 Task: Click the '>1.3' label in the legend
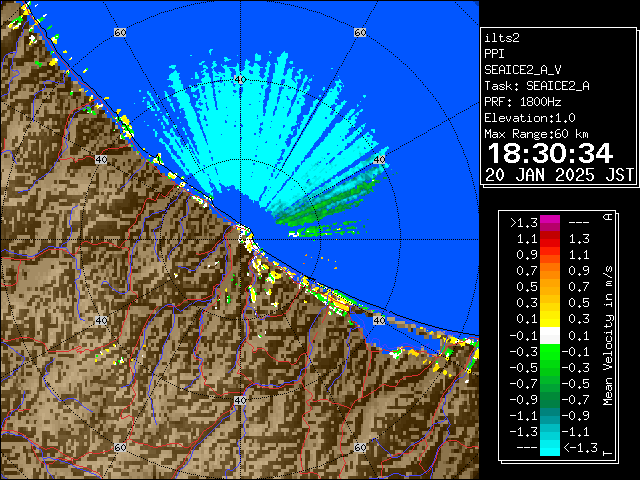click(x=524, y=223)
